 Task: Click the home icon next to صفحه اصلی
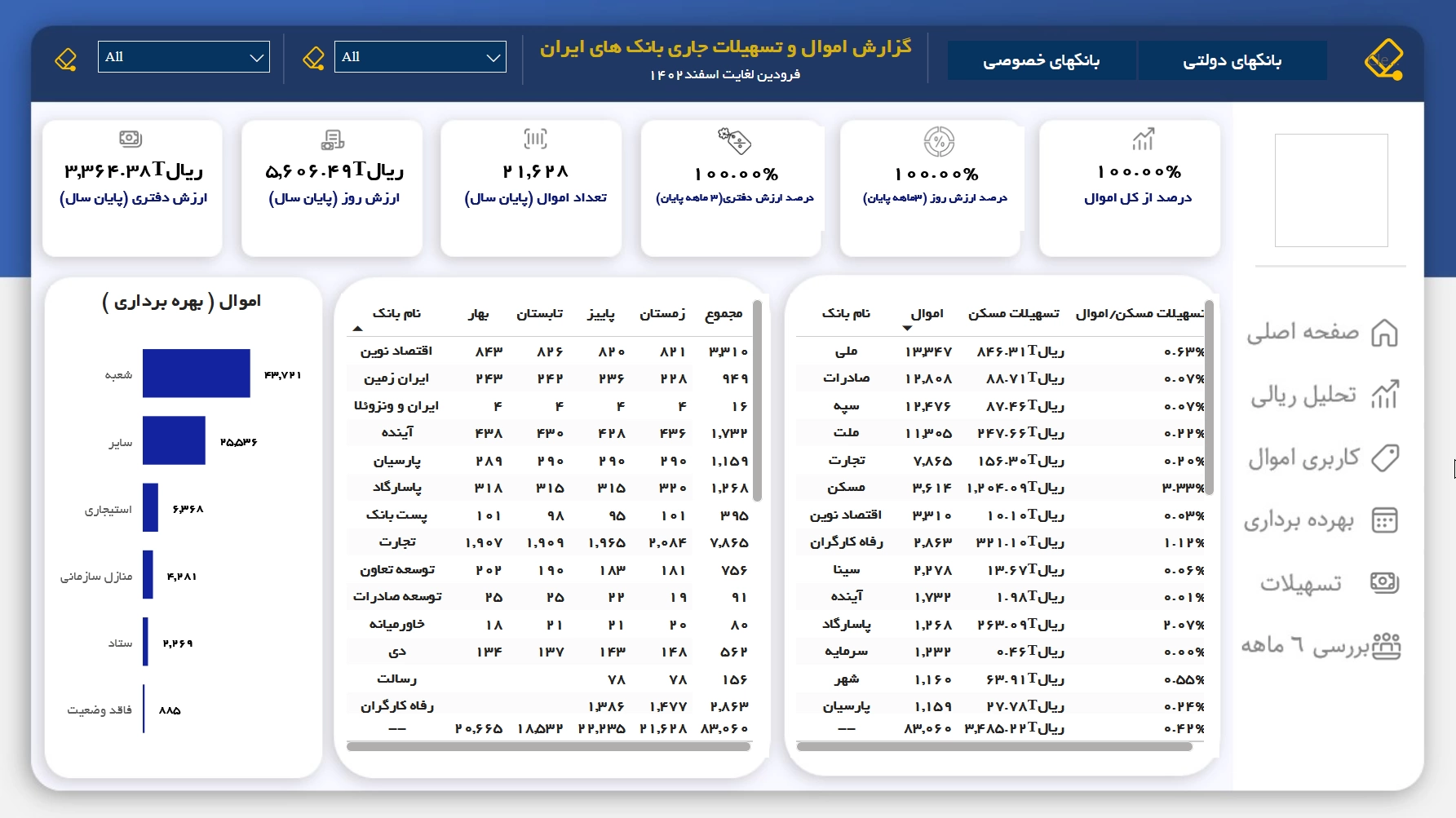(1384, 333)
